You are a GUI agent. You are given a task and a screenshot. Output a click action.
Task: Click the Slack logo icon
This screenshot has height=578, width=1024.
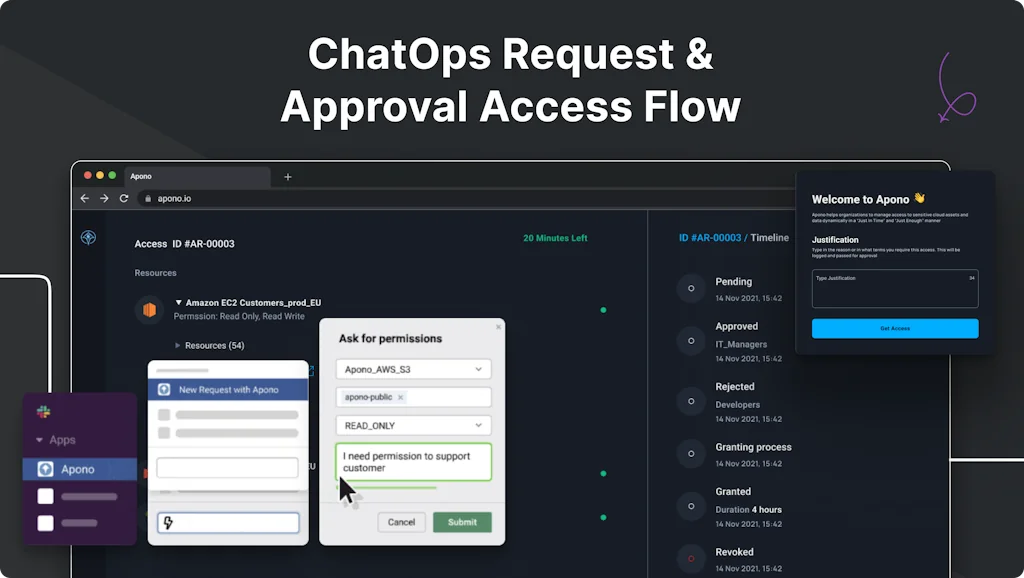[44, 411]
